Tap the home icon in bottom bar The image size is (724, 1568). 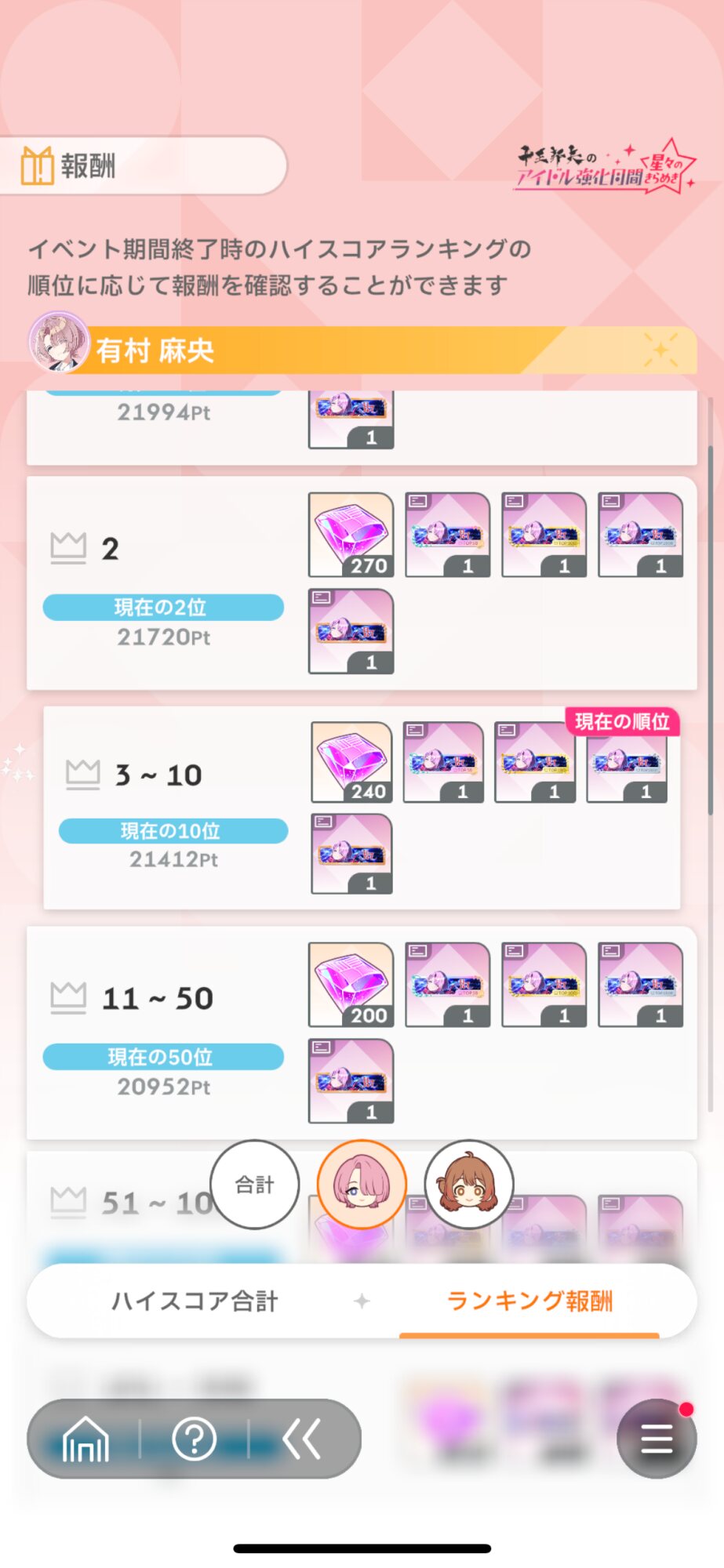point(85,1439)
